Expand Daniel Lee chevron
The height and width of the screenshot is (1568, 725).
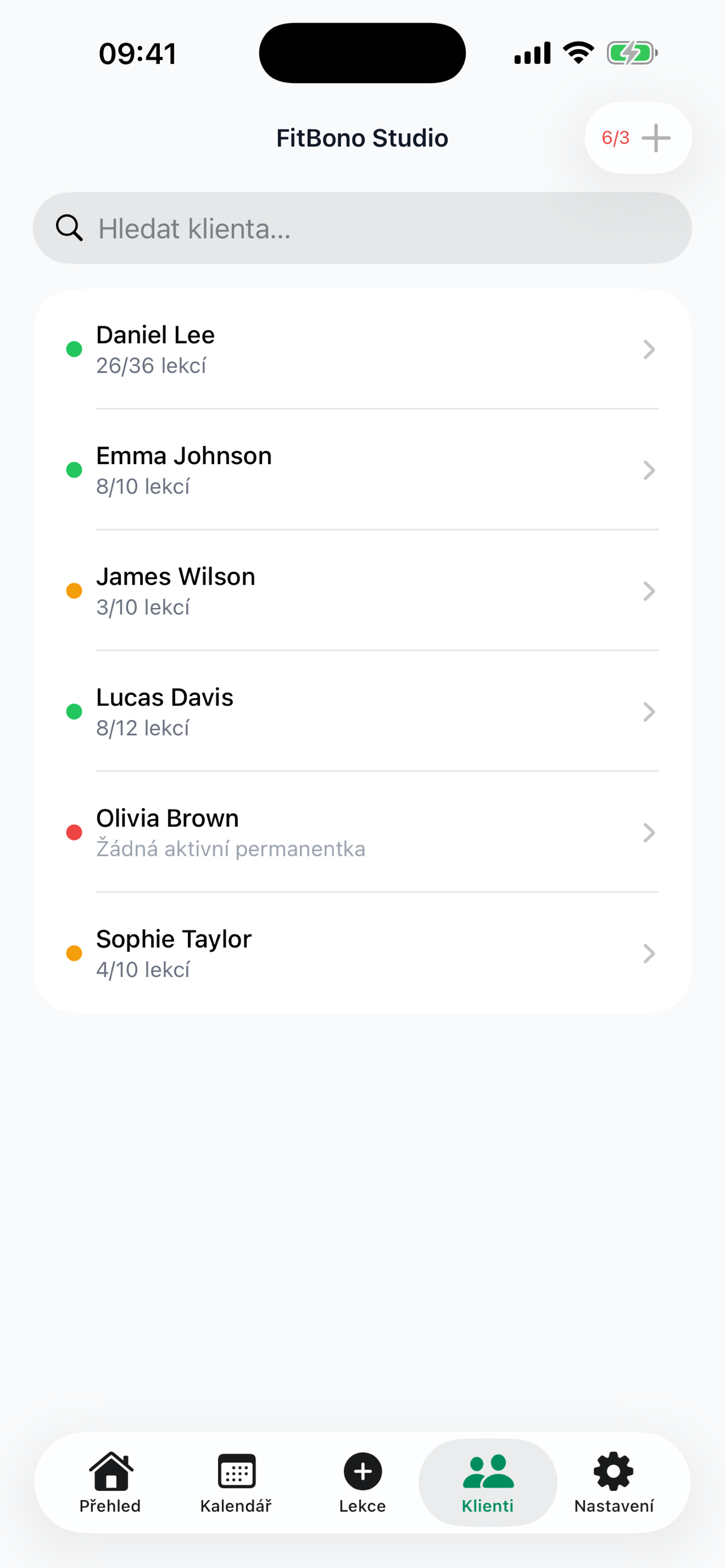649,349
